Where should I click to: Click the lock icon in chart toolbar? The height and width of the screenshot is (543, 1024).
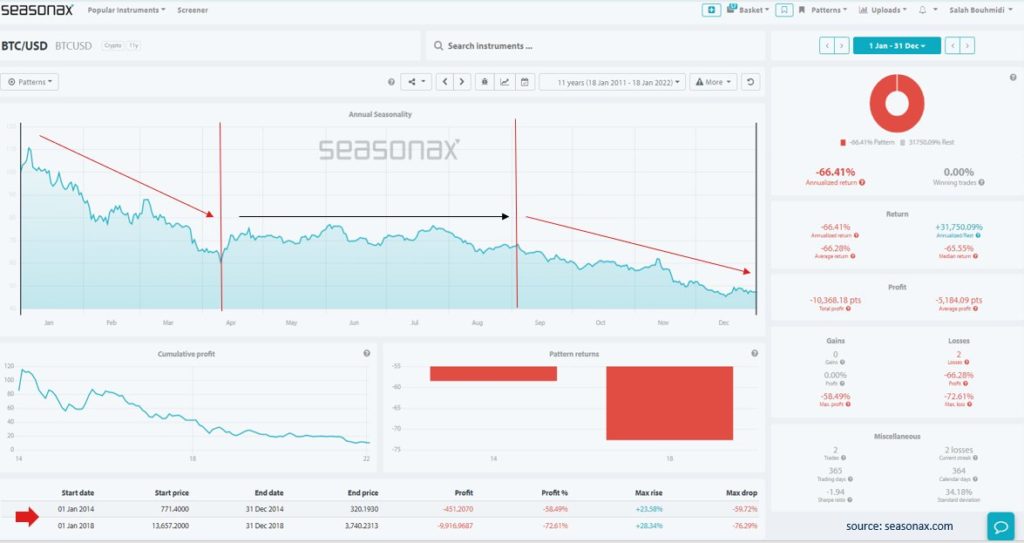click(484, 82)
